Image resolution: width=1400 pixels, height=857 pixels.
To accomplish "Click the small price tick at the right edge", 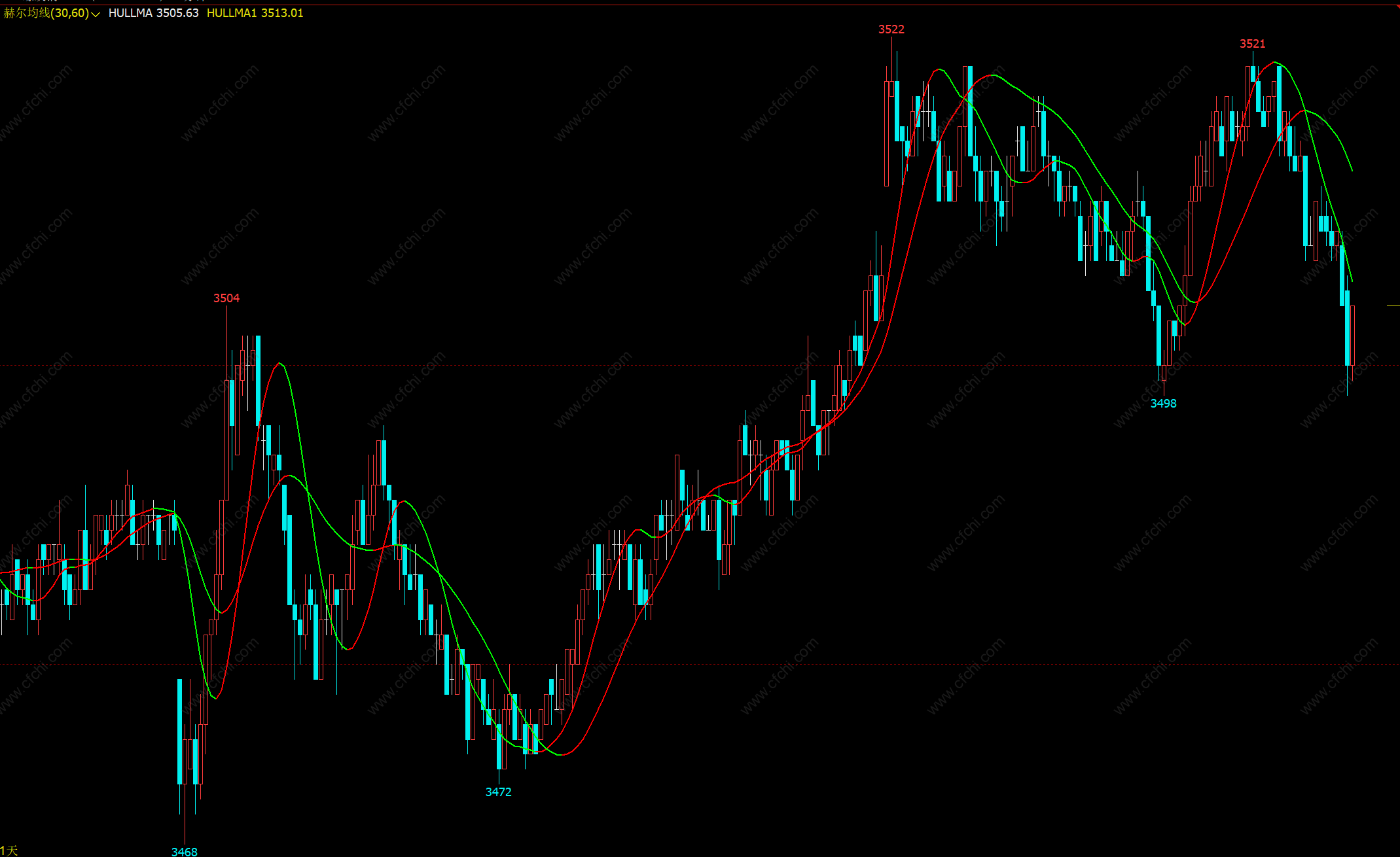I will coord(1393,306).
